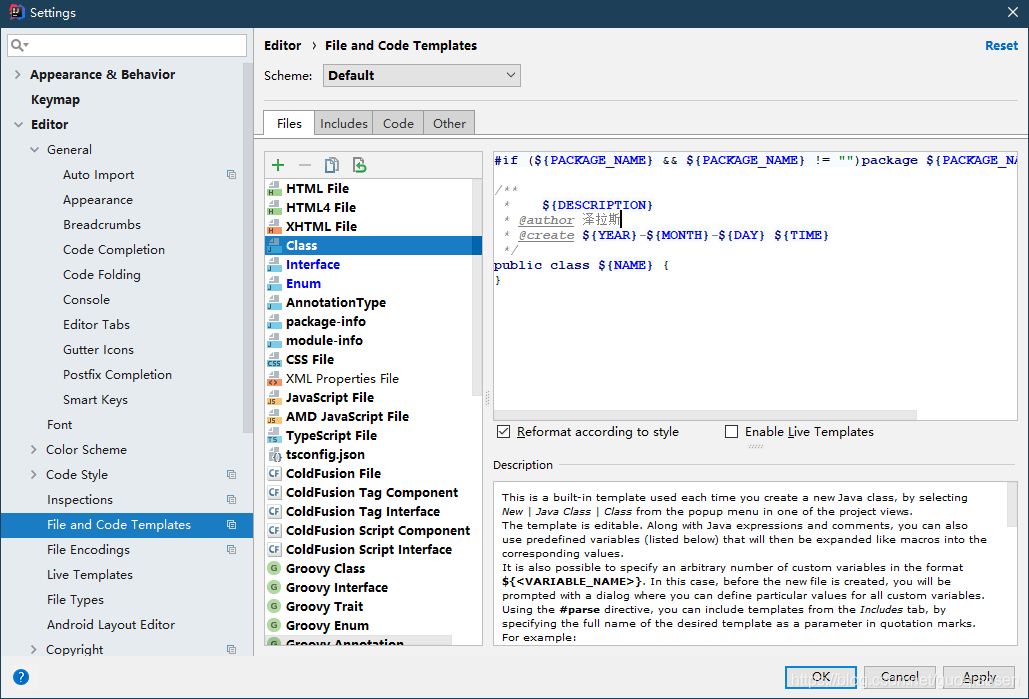Expand the Copyright node
This screenshot has width=1029, height=699.
[x=33, y=649]
